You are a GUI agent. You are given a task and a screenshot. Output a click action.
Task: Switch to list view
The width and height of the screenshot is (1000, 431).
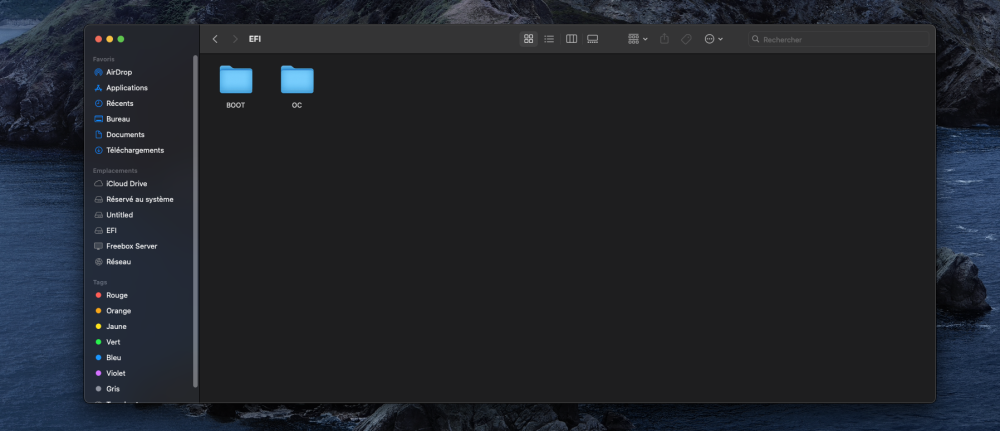point(549,39)
